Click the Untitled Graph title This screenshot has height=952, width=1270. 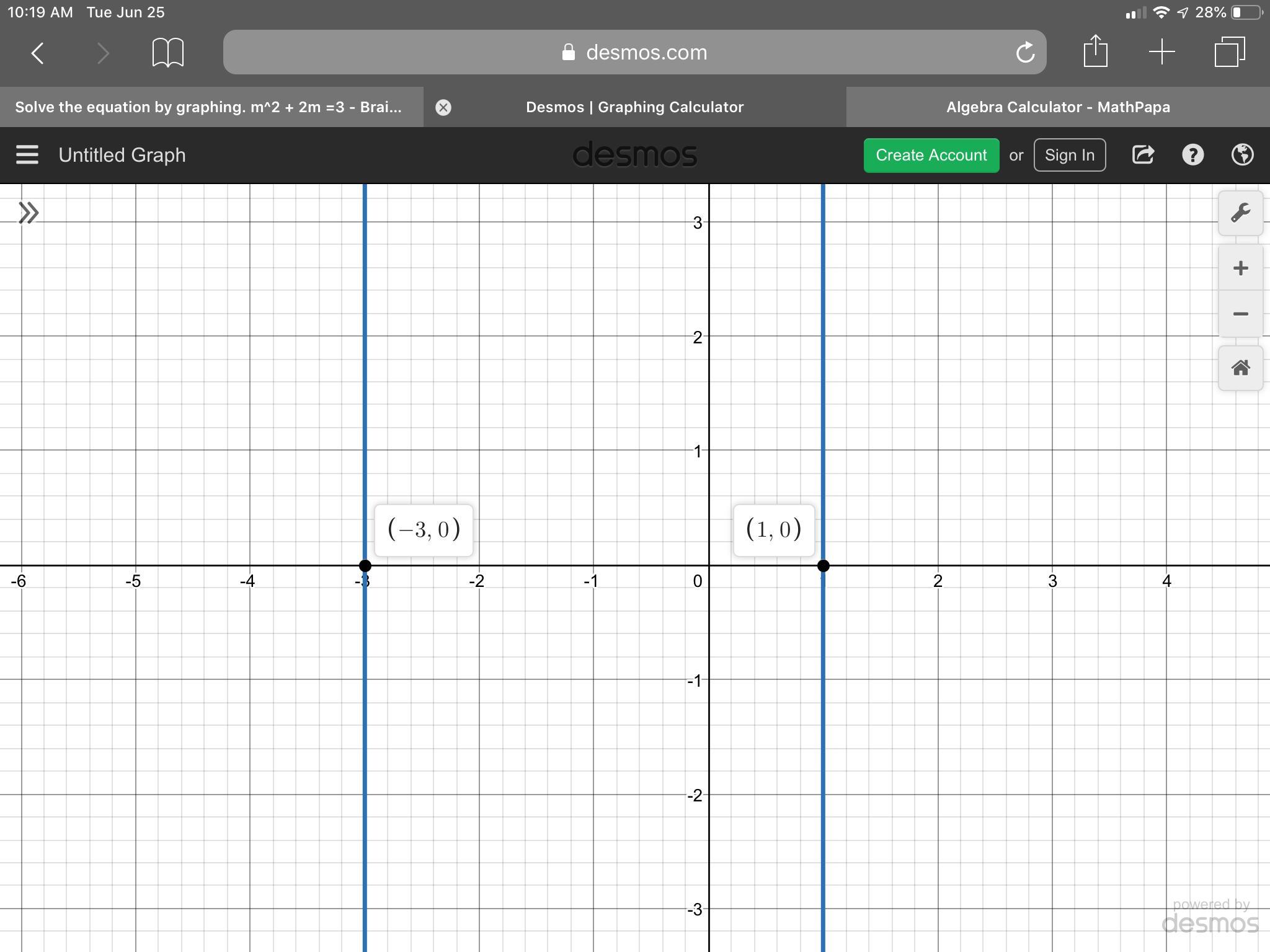122,155
